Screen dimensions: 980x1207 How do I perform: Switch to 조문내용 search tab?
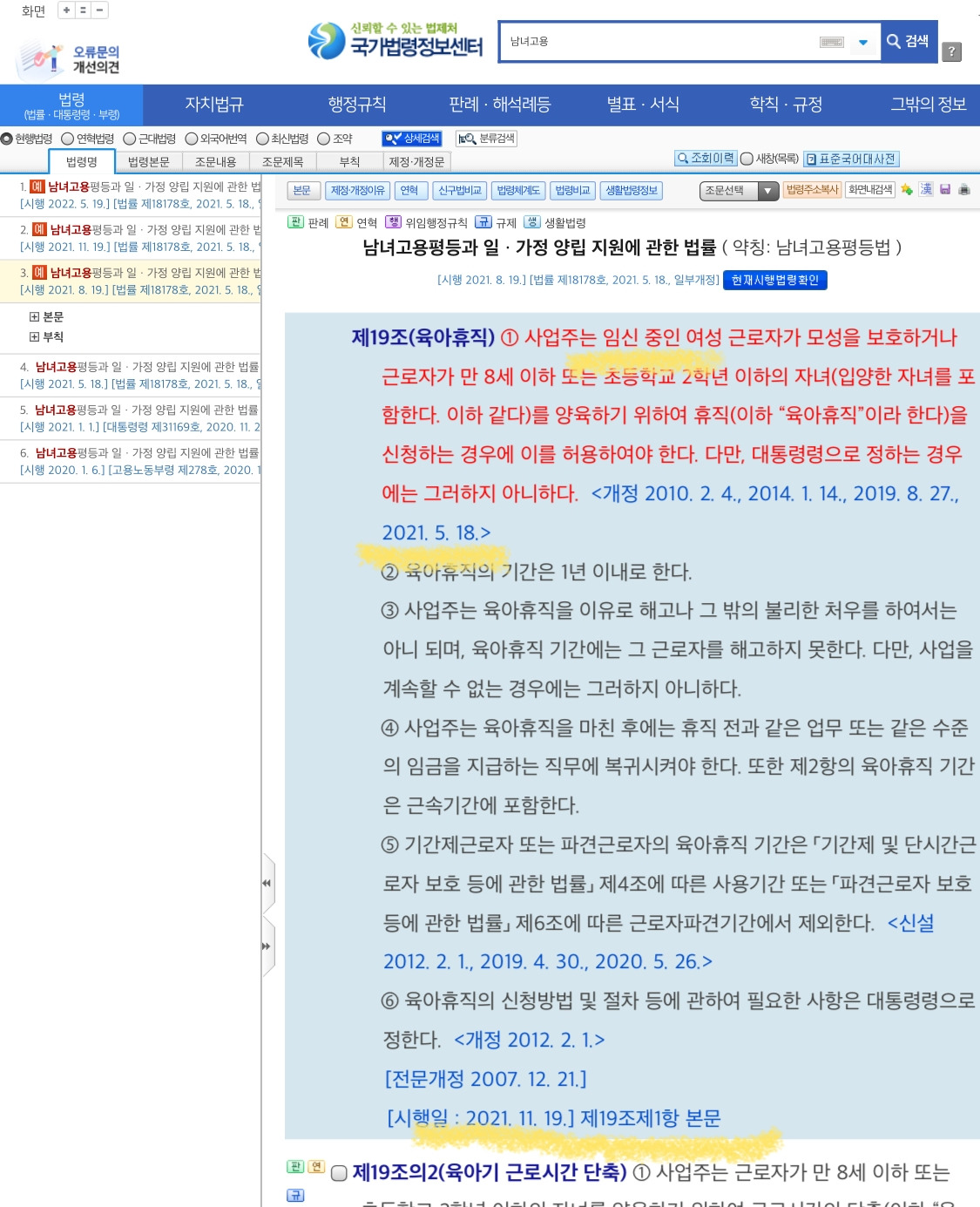click(216, 161)
